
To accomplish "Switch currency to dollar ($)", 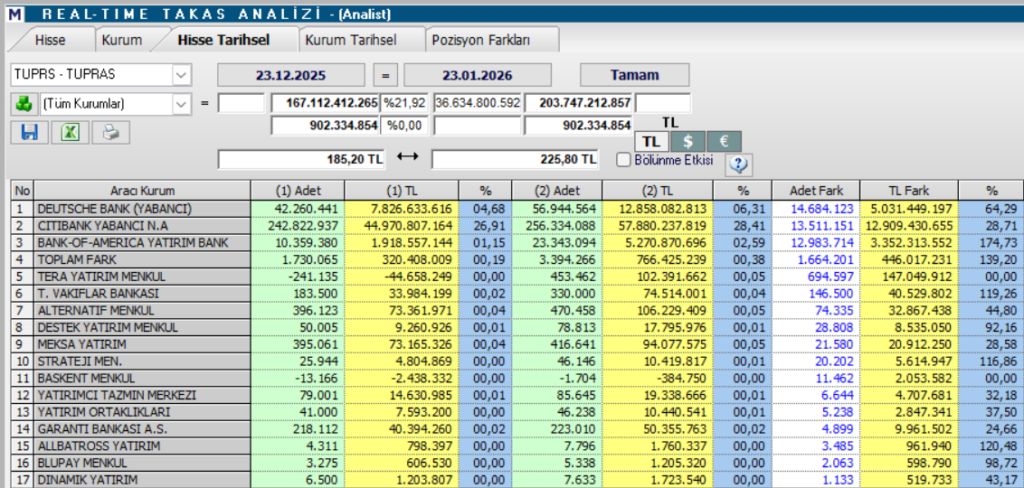I will [687, 141].
